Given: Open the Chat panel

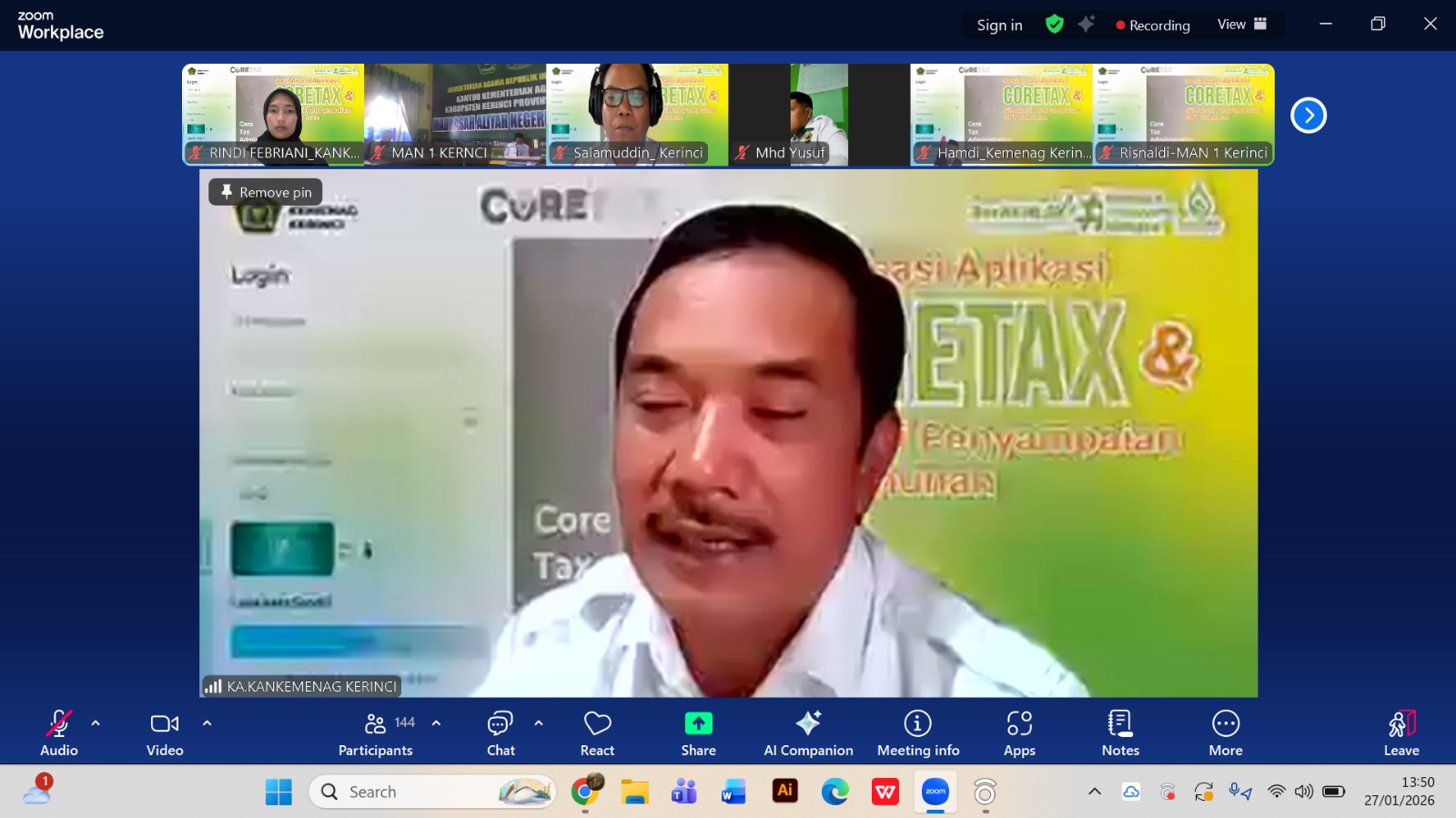Looking at the screenshot, I should click(500, 733).
